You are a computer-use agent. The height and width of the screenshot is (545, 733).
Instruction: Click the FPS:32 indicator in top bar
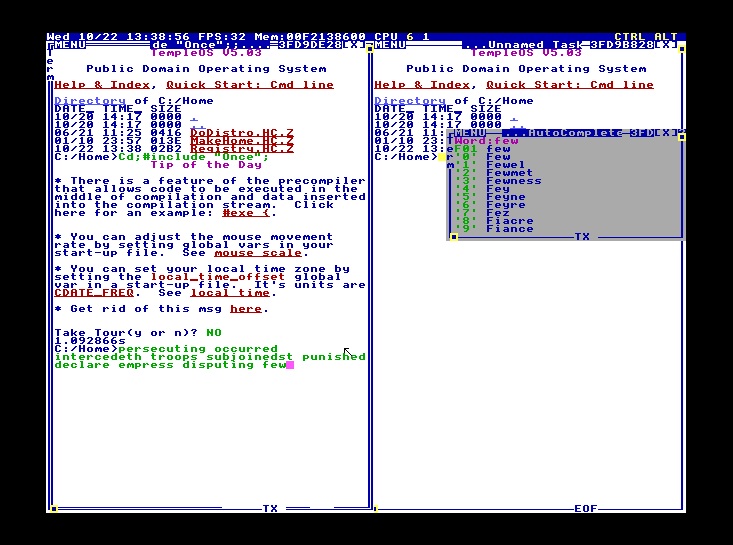(x=222, y=37)
